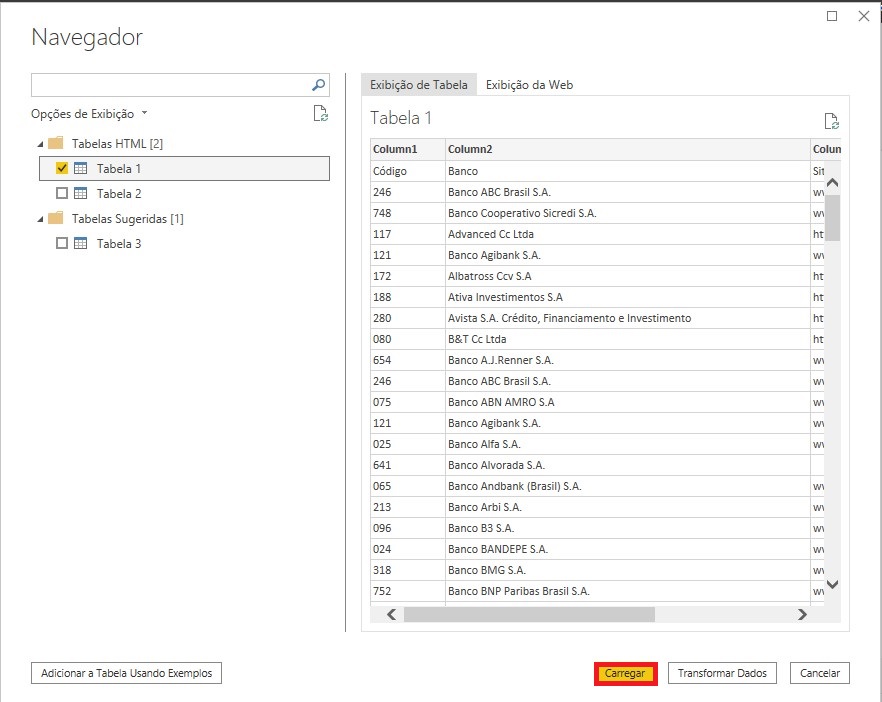This screenshot has width=882, height=702.
Task: Click the horizontal scroll right arrow
Action: click(802, 615)
